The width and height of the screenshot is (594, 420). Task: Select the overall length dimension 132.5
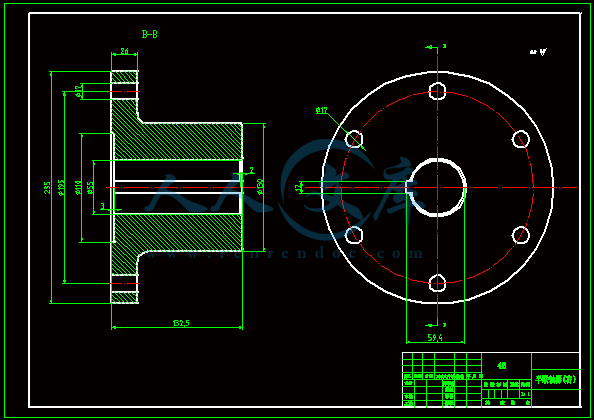pyautogui.click(x=181, y=323)
